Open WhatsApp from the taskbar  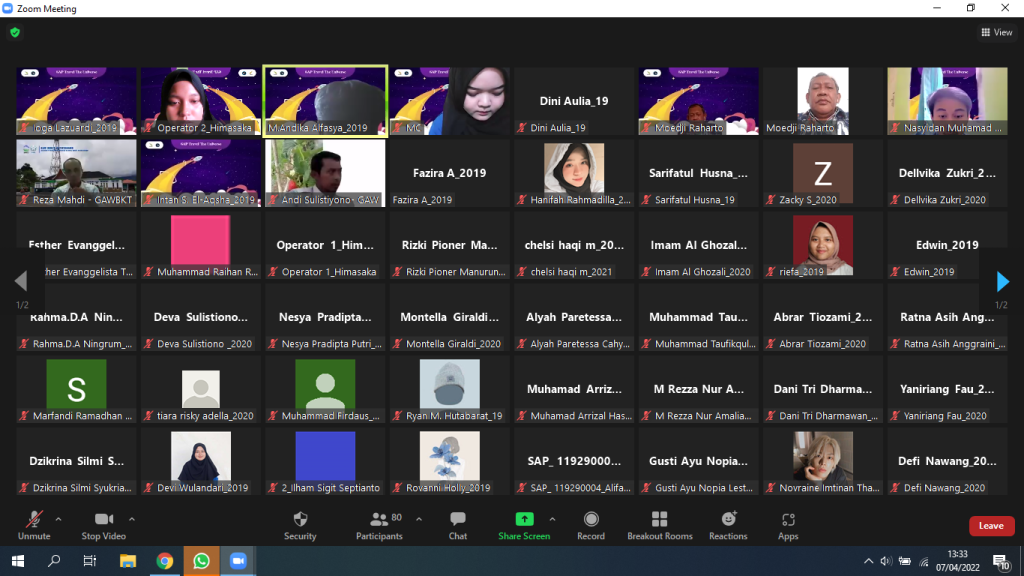click(x=201, y=561)
